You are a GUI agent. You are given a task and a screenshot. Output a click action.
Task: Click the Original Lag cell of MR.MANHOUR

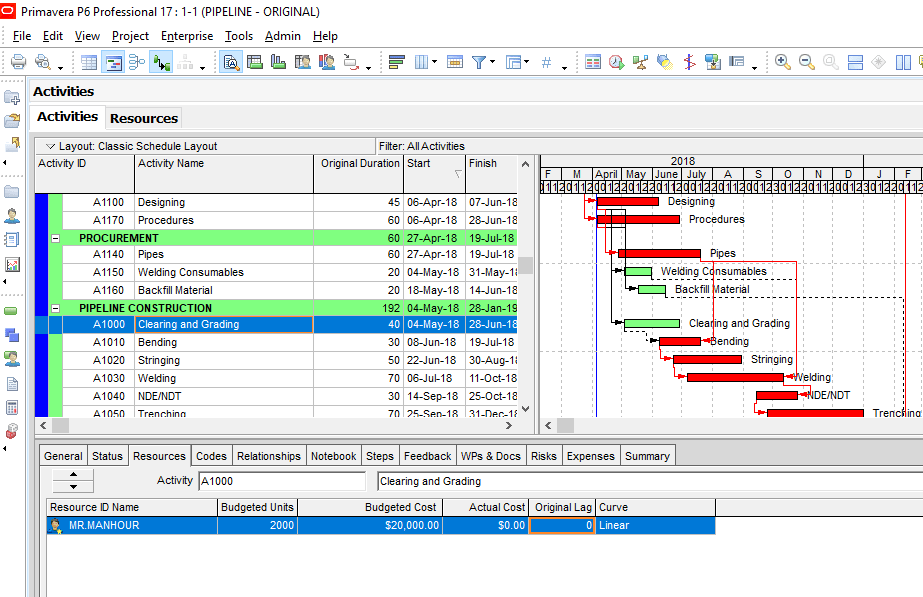[x=562, y=525]
